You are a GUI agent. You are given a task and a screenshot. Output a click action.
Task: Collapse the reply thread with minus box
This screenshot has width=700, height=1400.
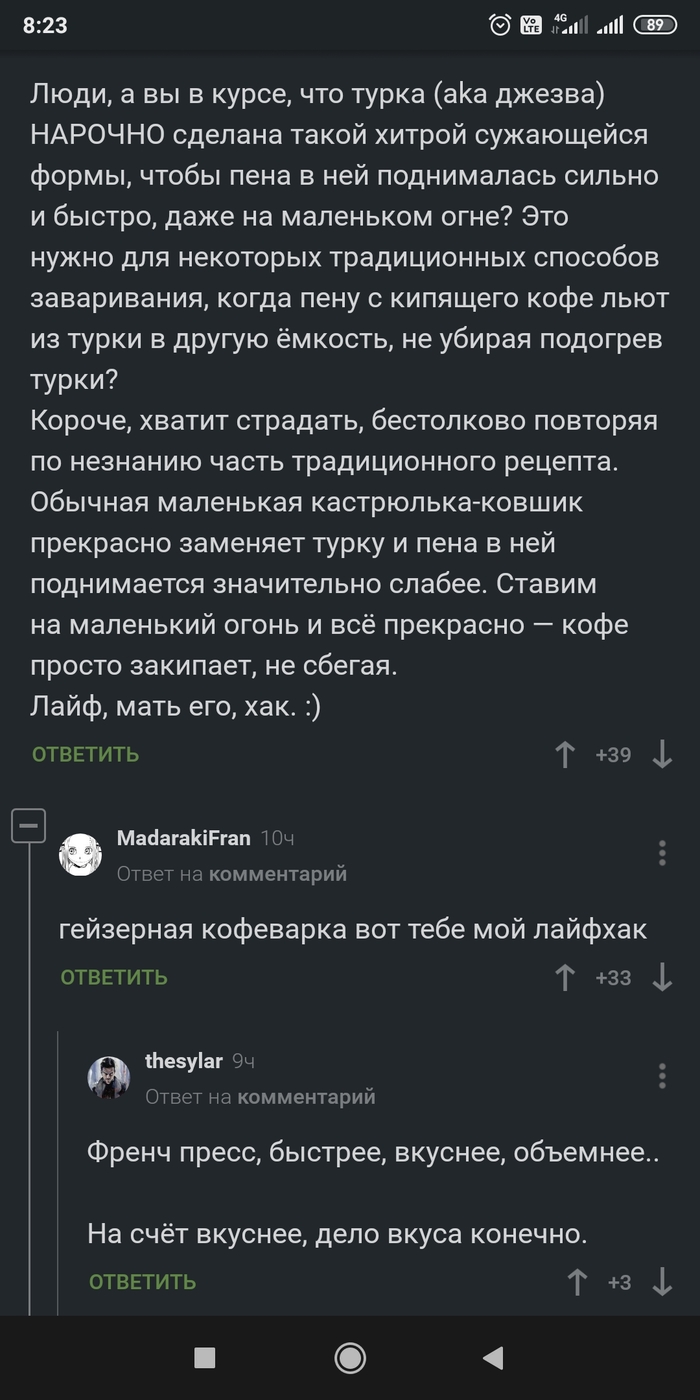[29, 826]
